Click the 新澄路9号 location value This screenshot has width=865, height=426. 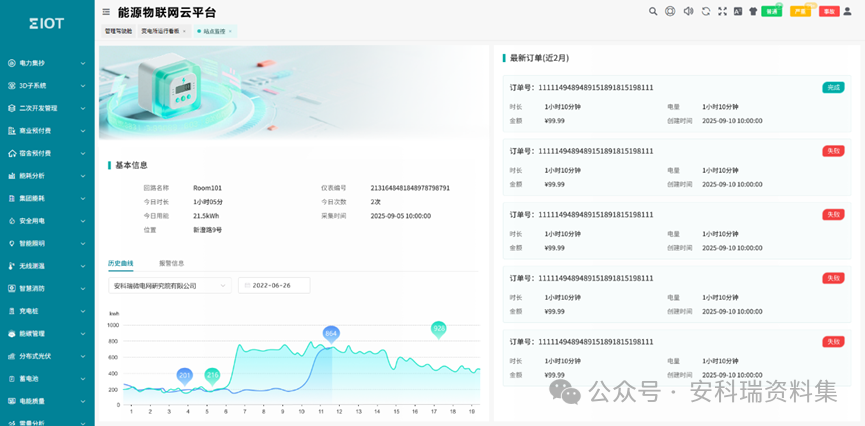pos(207,230)
